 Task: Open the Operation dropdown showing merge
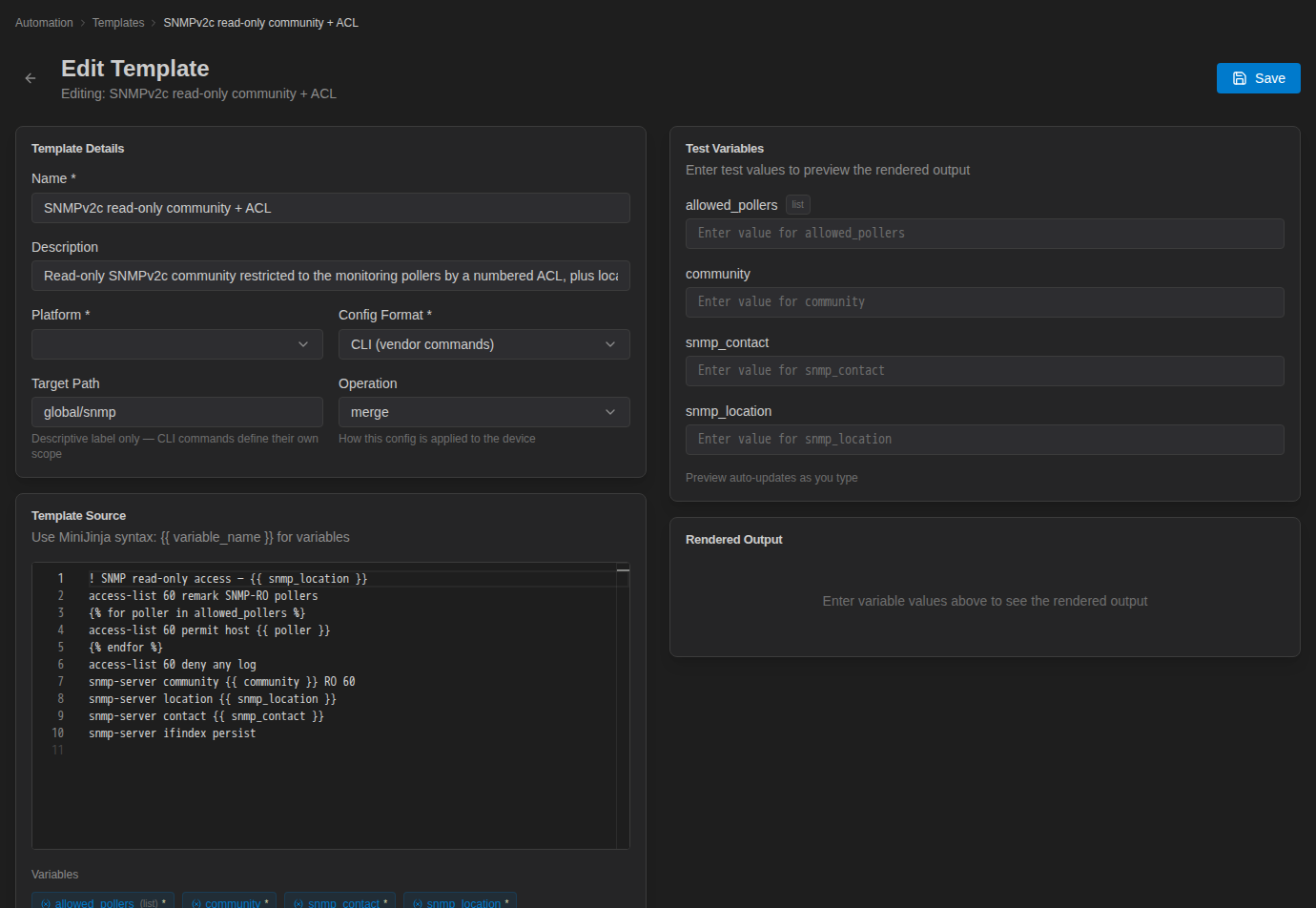(x=484, y=412)
